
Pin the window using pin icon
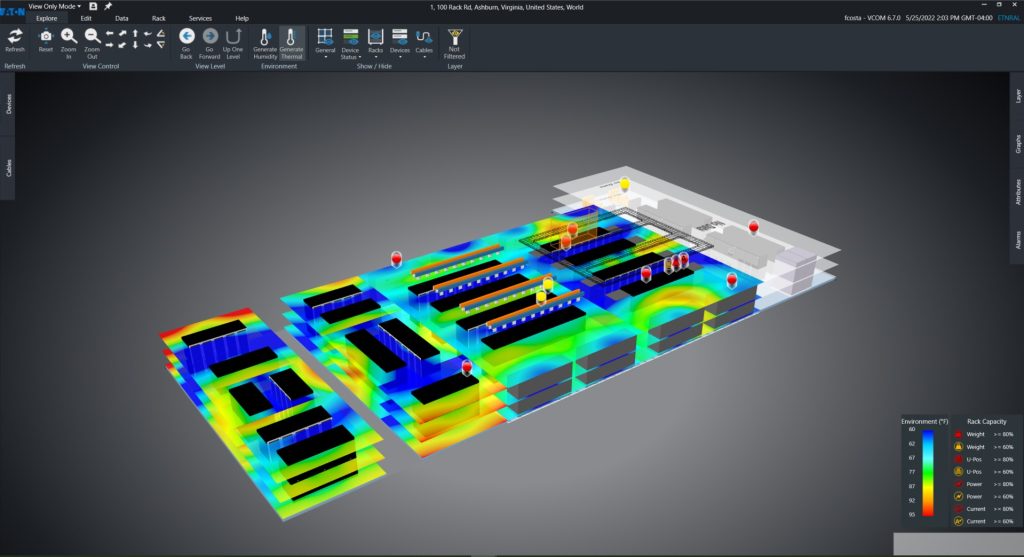pyautogui.click(x=108, y=6)
